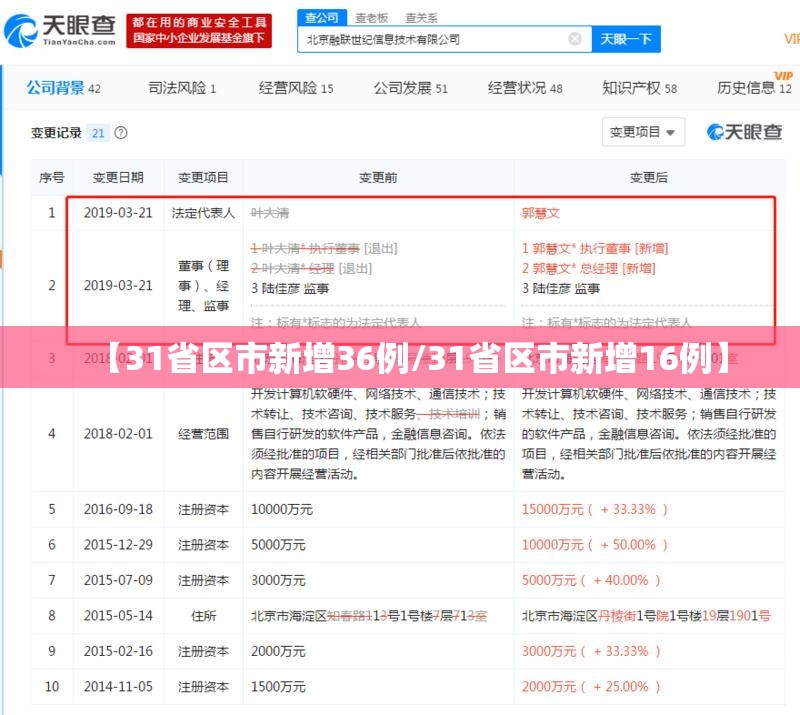Select the value 15000万元 (+33.33%)

coord(595,509)
